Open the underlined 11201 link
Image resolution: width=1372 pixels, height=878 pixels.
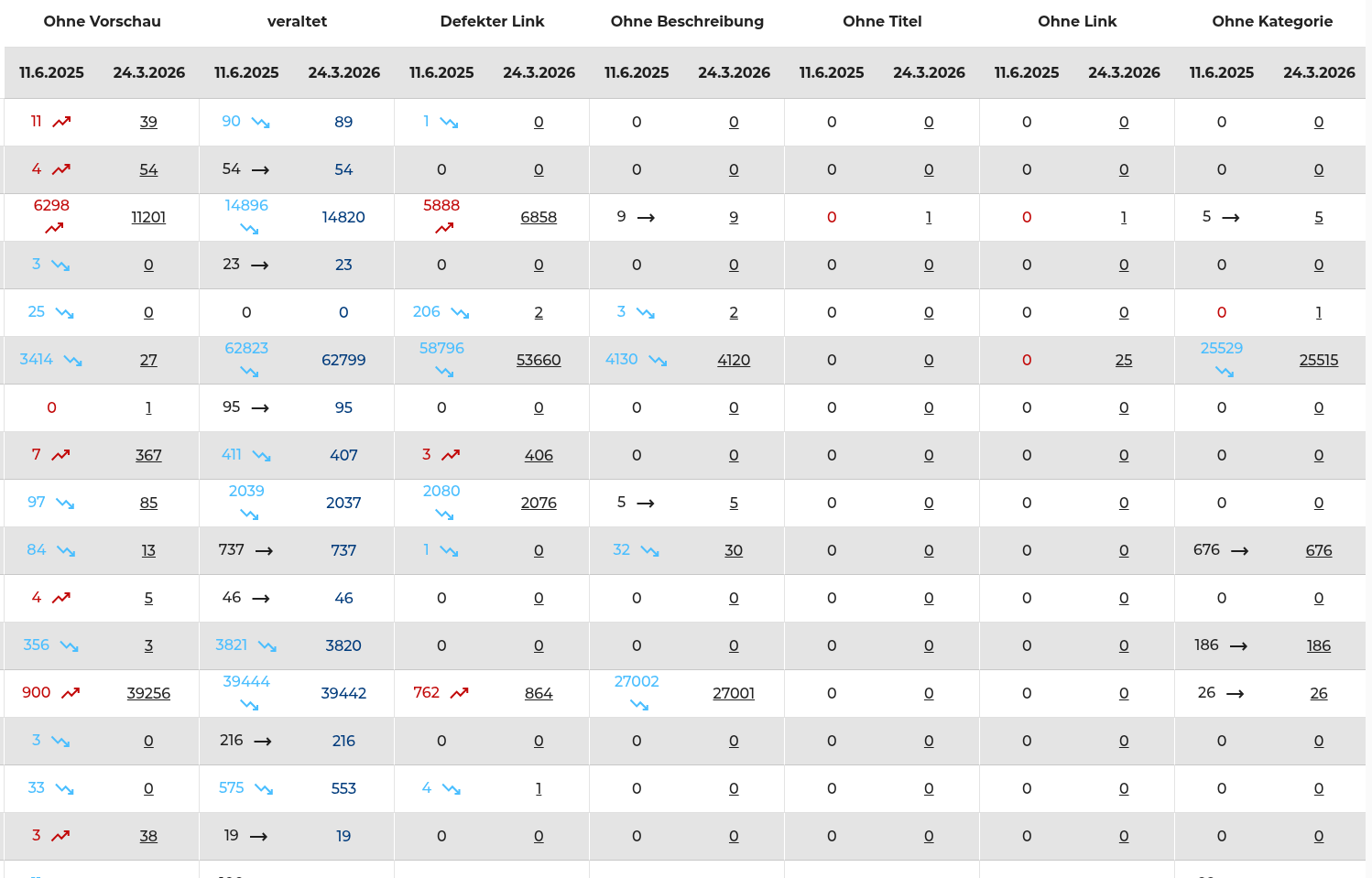[148, 217]
